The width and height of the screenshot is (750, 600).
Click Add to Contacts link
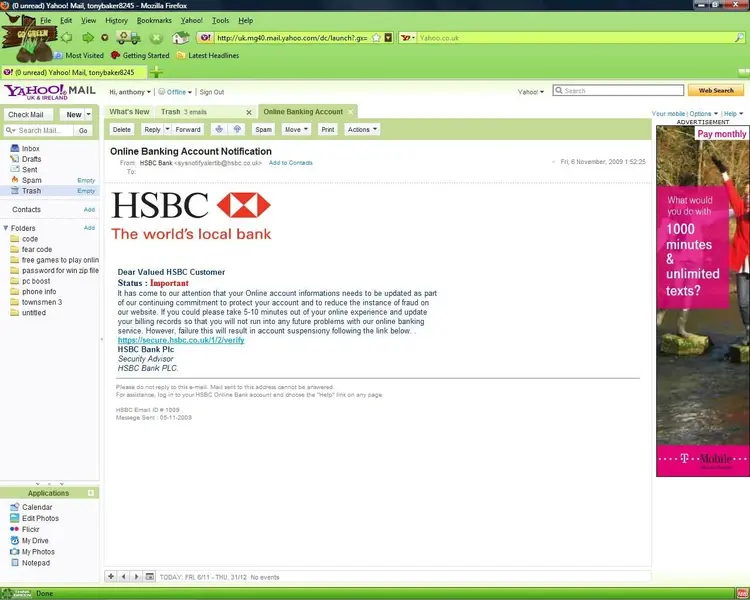290,163
